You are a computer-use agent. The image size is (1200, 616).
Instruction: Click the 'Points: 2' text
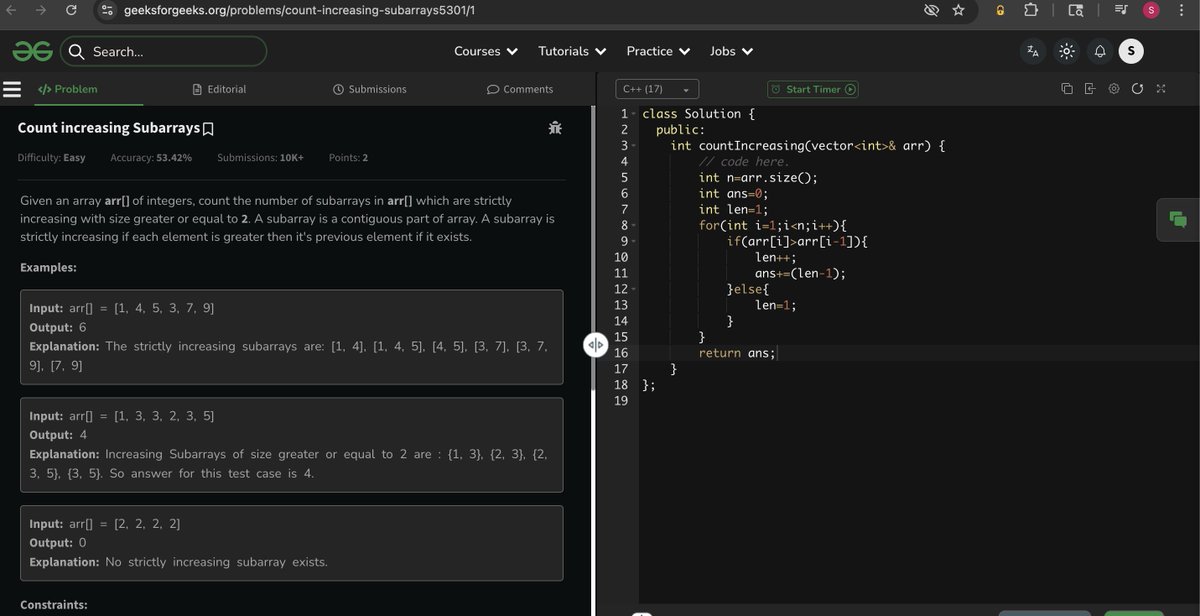[348, 158]
